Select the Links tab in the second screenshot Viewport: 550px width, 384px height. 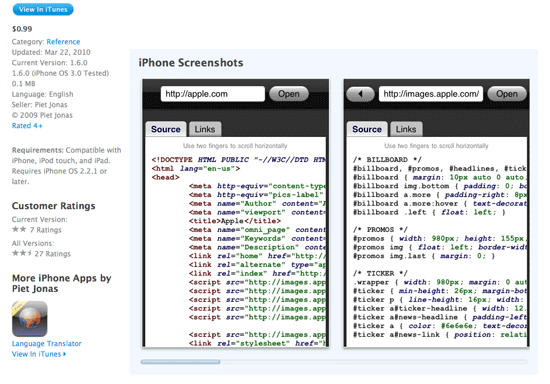point(406,129)
